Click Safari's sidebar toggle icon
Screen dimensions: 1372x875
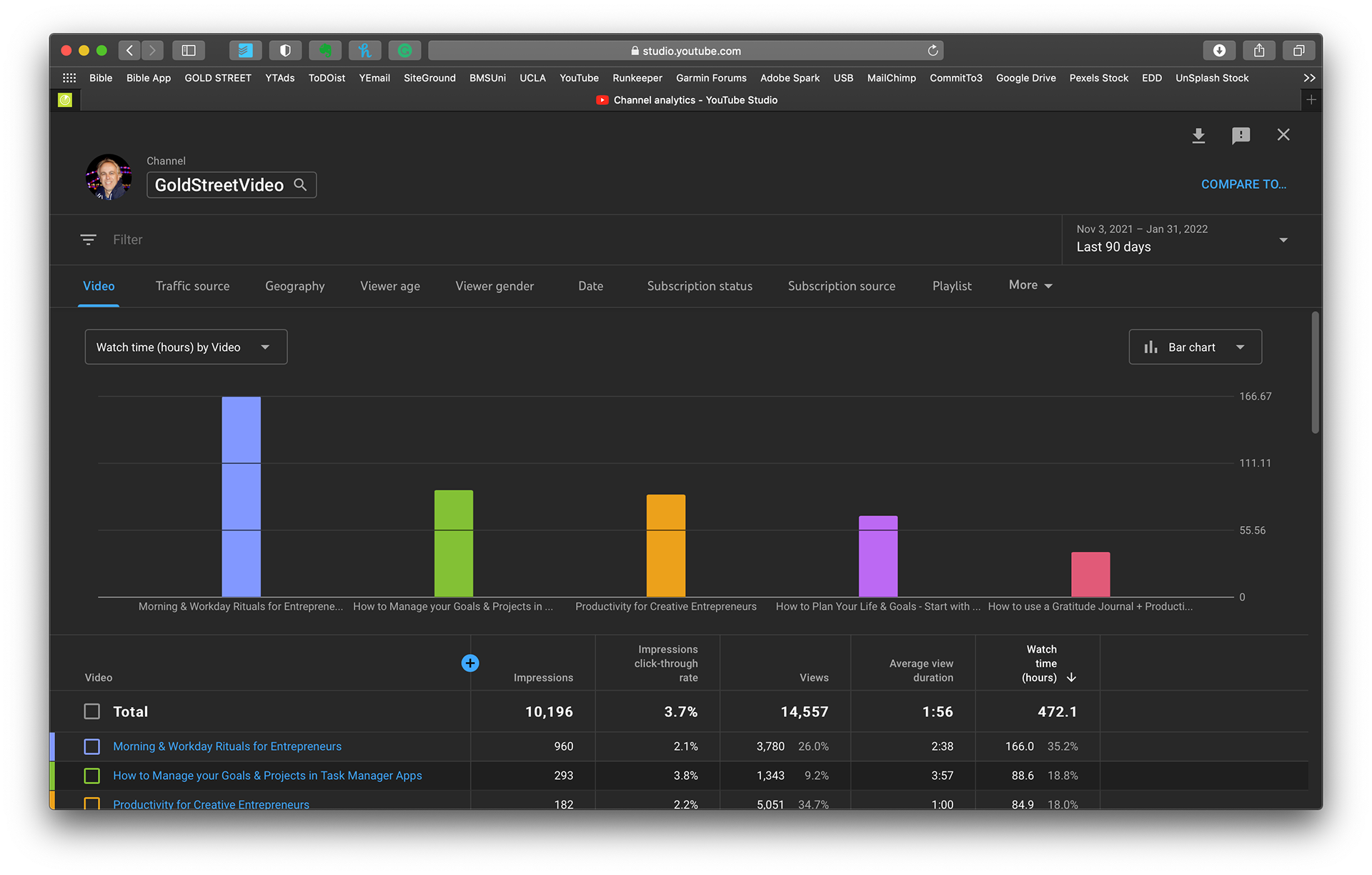click(x=189, y=50)
